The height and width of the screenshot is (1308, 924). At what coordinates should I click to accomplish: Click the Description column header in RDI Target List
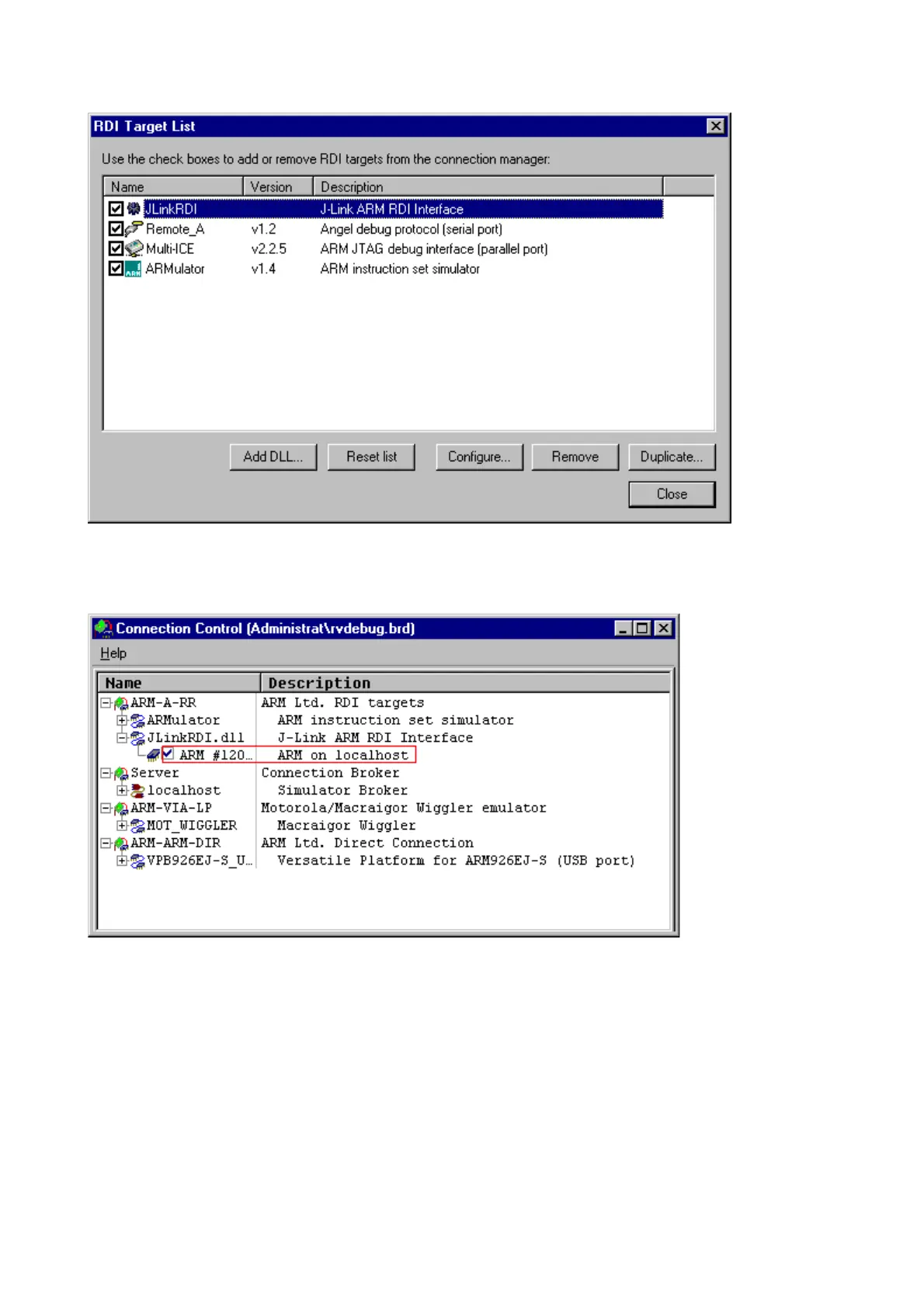[488, 186]
